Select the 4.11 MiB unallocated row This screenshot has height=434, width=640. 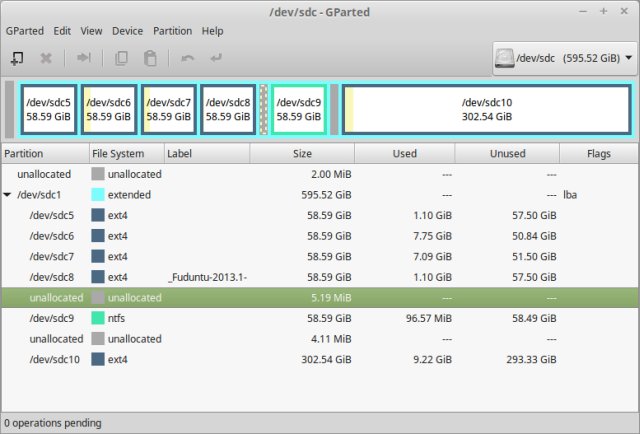click(x=320, y=339)
